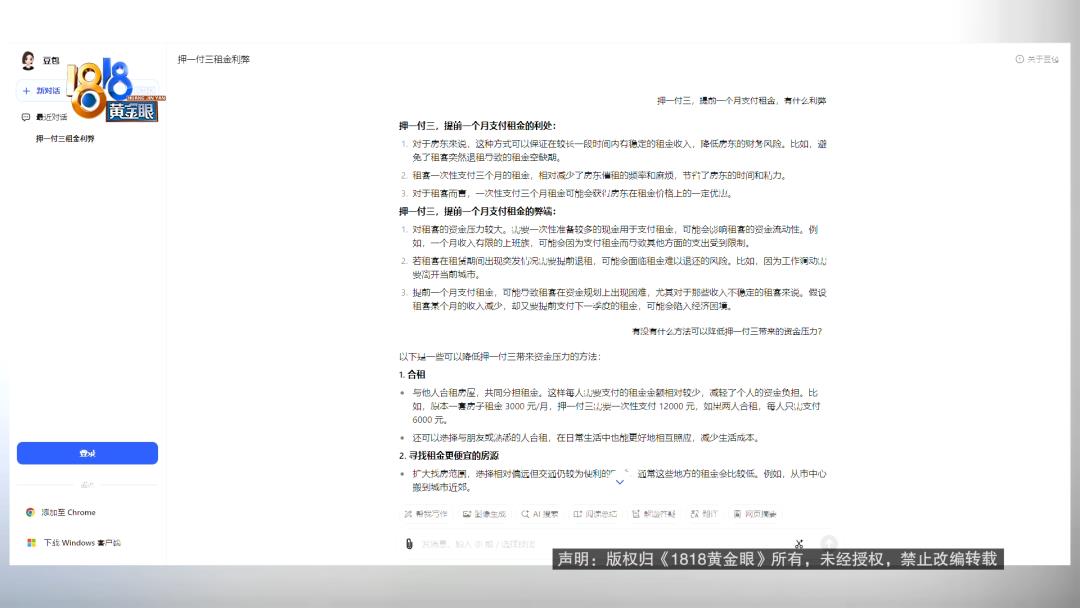The image size is (1080, 608).
Task: Focus the message input field
Action: pyautogui.click(x=600, y=544)
